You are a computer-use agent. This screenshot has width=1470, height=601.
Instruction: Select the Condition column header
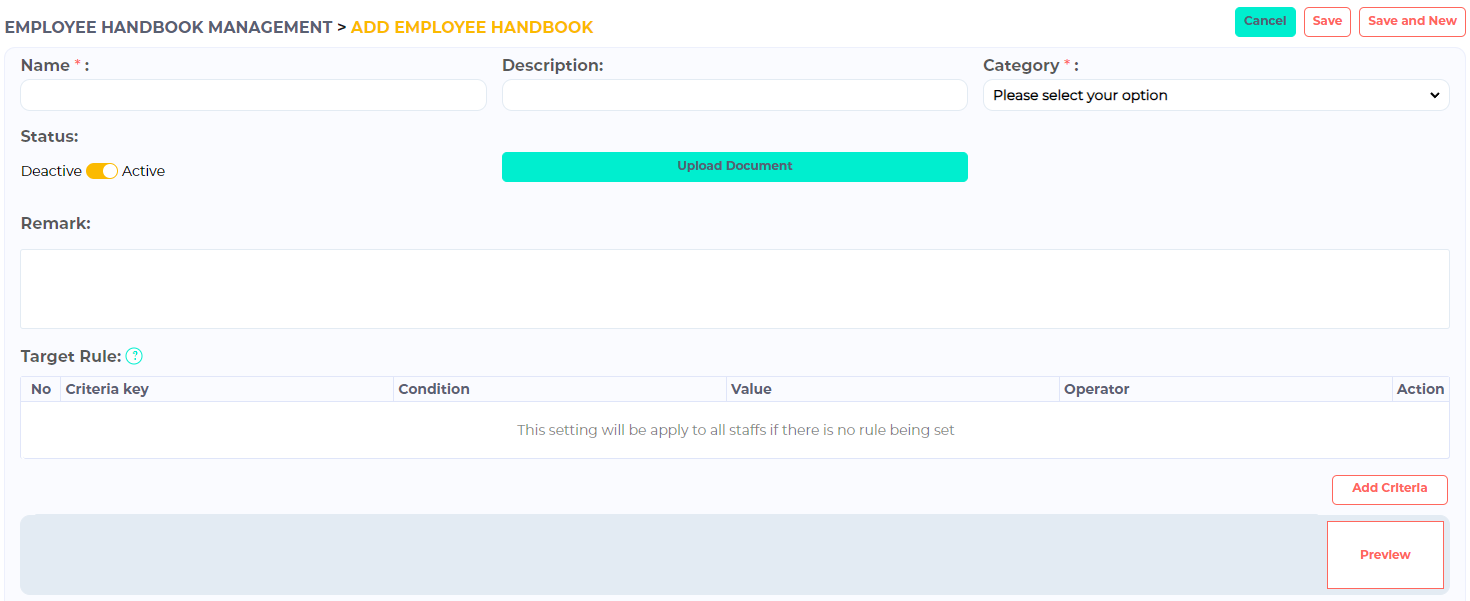coord(434,389)
